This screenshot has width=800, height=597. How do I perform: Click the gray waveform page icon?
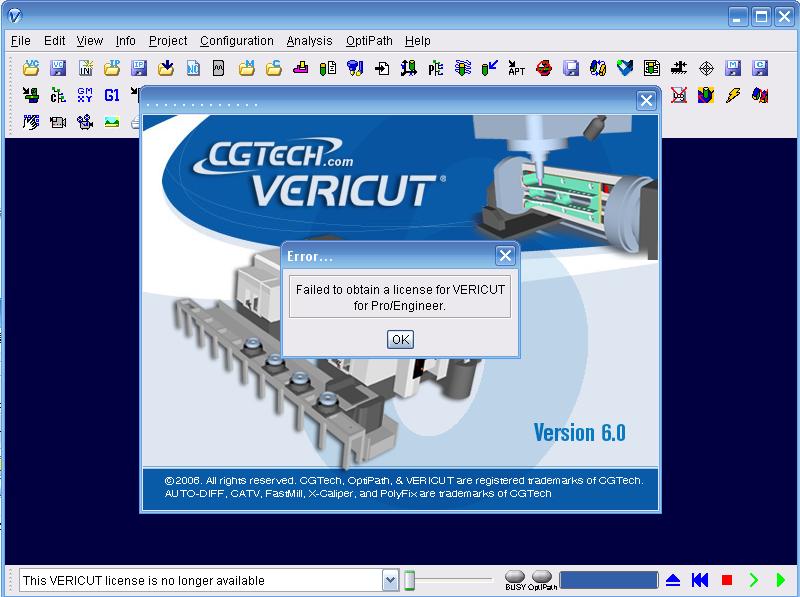click(218, 68)
